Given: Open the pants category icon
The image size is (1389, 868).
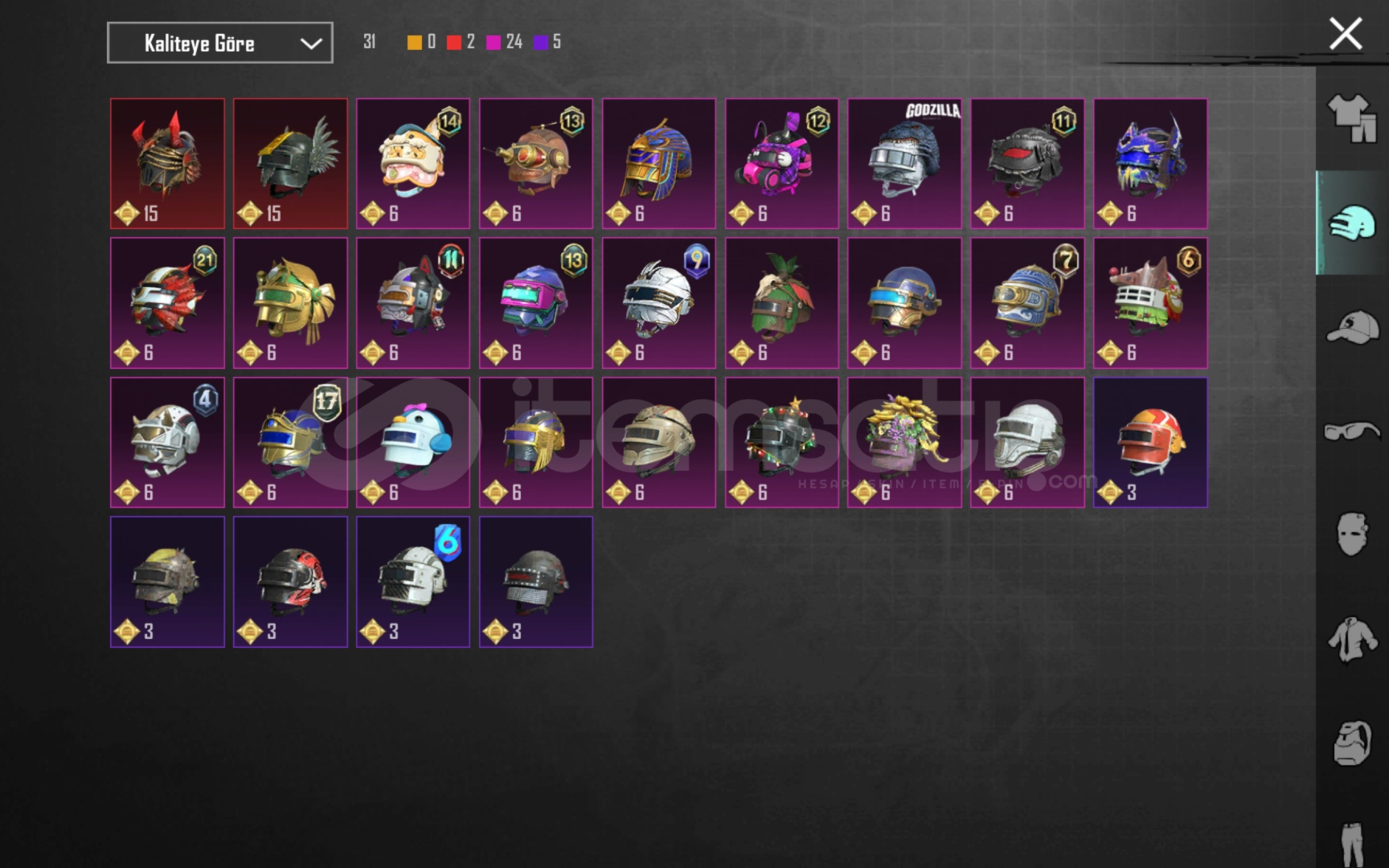Looking at the screenshot, I should point(1352,844).
